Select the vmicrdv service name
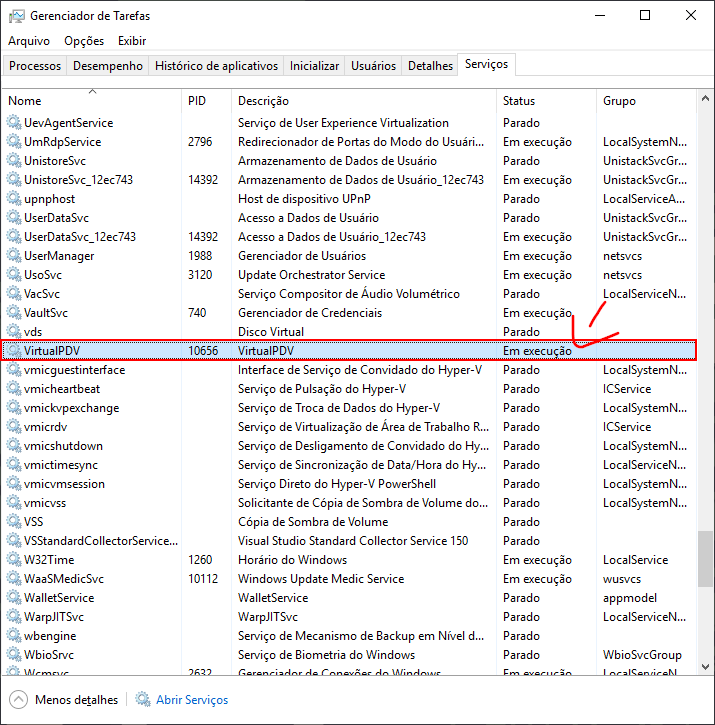 (x=45, y=427)
